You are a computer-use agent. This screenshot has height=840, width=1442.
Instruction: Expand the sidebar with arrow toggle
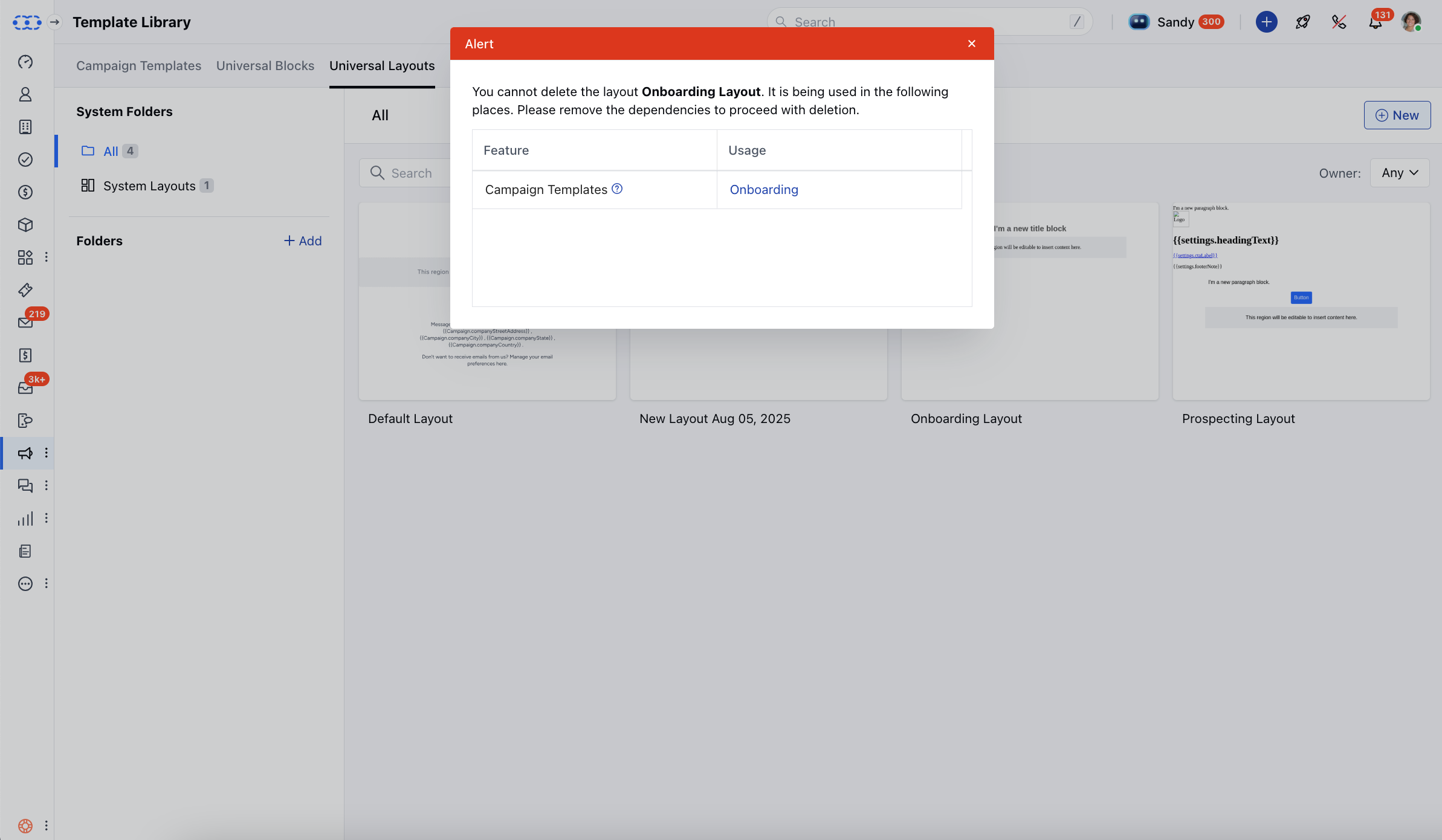pyautogui.click(x=54, y=22)
